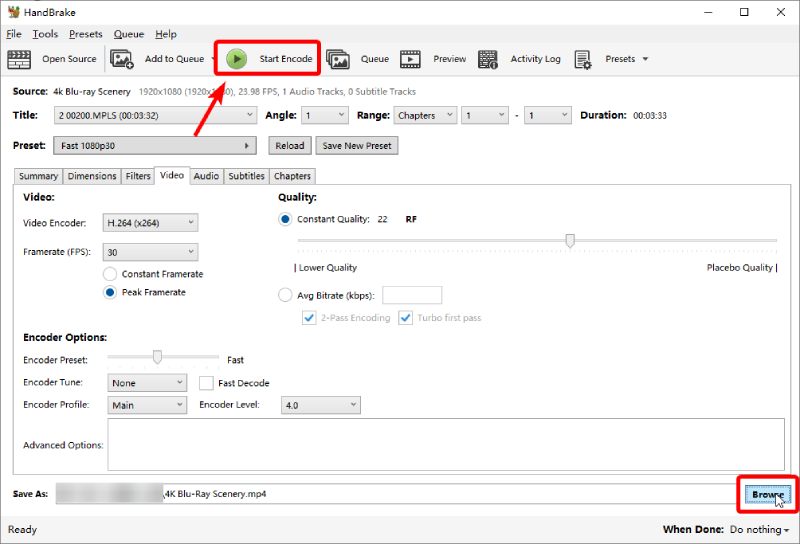Switch to the Subtitles tab

pyautogui.click(x=246, y=176)
